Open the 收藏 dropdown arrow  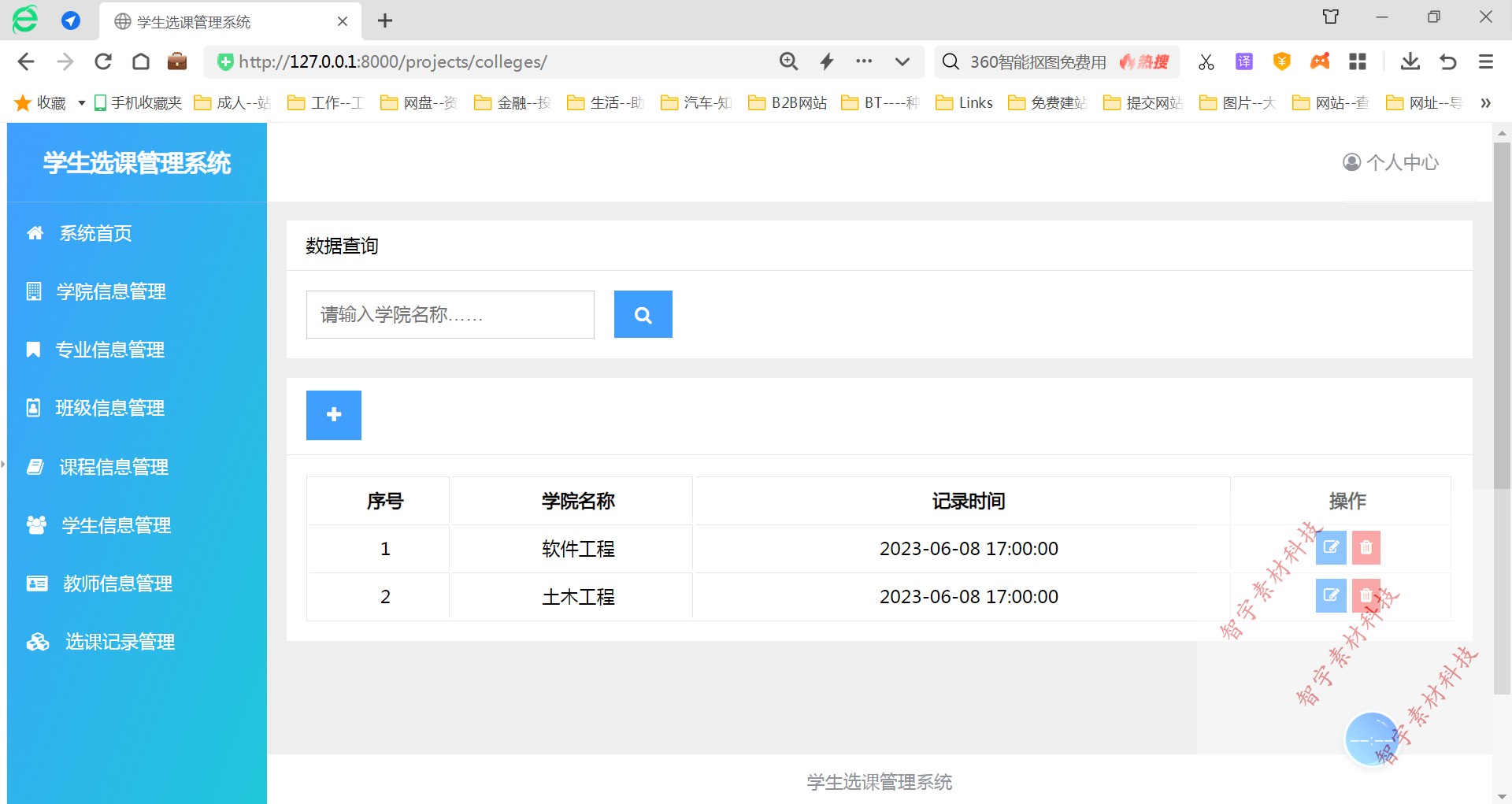pos(81,102)
